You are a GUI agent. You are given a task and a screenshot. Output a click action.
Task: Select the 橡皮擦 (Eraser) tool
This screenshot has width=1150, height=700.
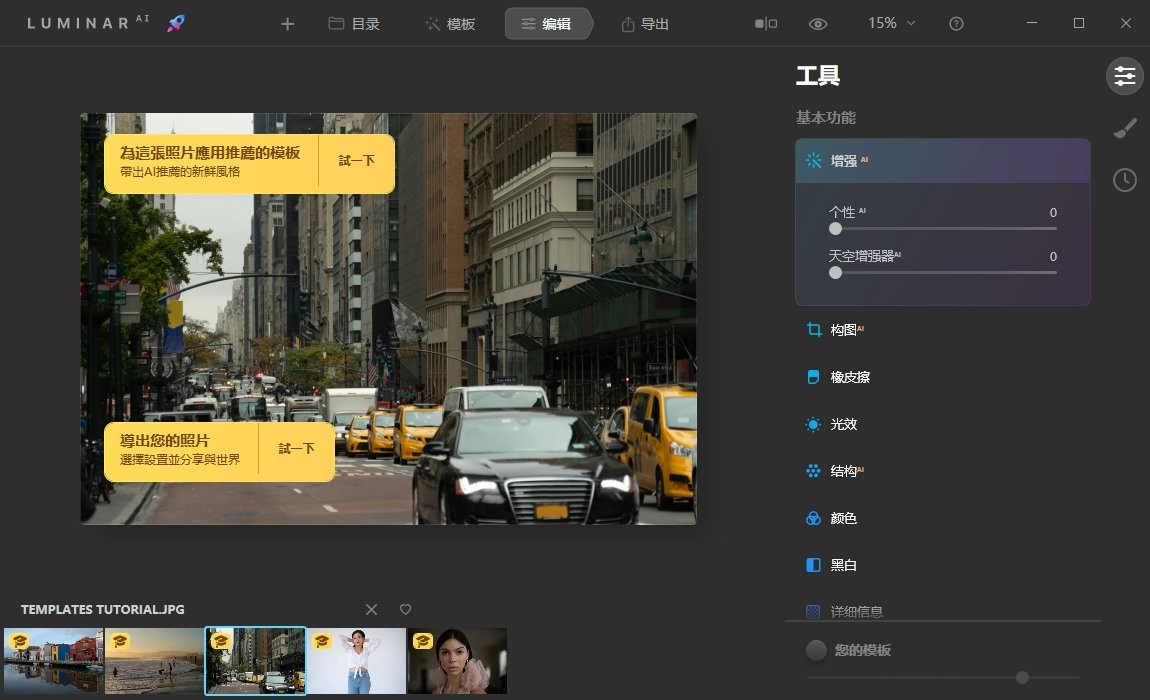(x=843, y=377)
